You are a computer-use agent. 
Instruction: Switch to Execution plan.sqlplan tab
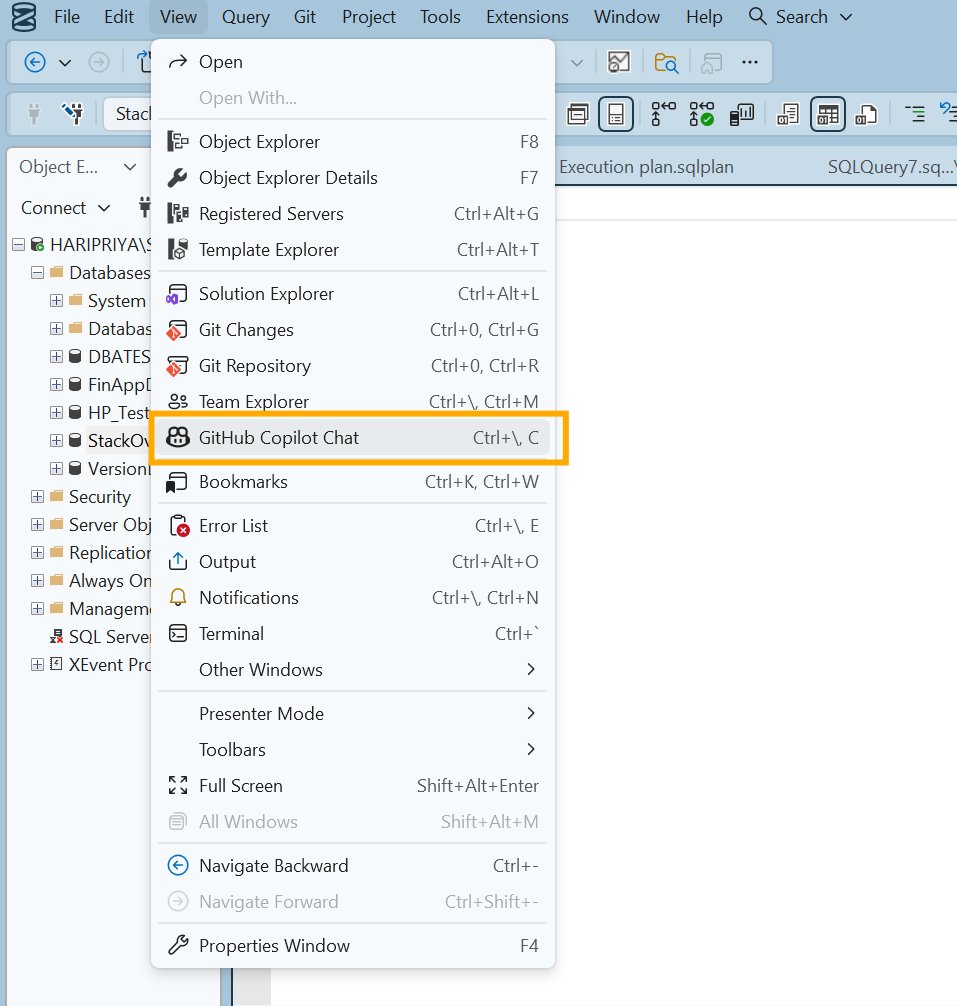pyautogui.click(x=646, y=167)
